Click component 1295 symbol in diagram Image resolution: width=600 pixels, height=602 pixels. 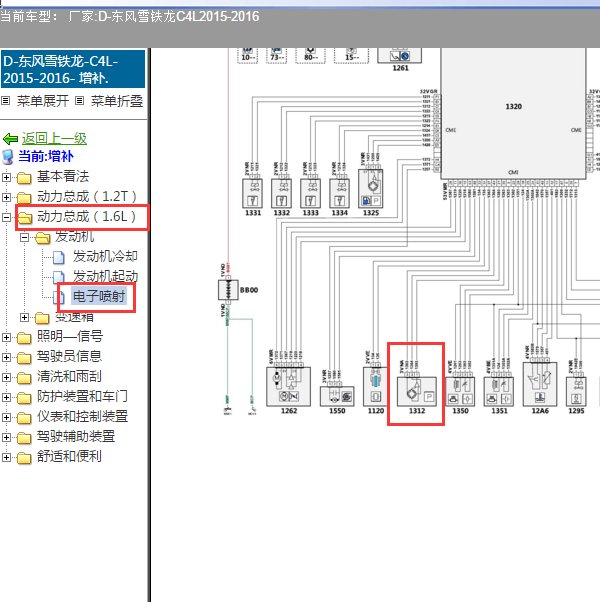(576, 391)
